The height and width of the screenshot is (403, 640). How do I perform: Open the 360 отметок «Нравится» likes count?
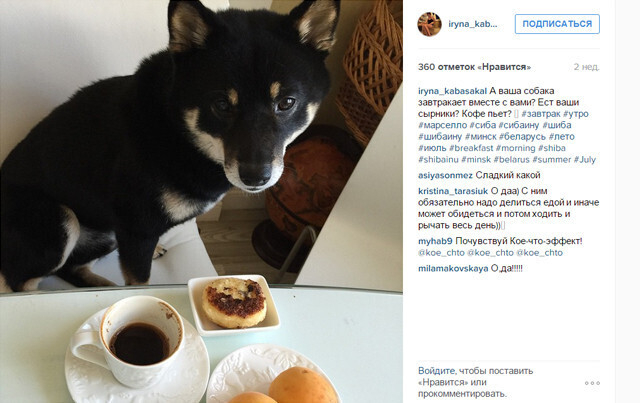coord(474,67)
